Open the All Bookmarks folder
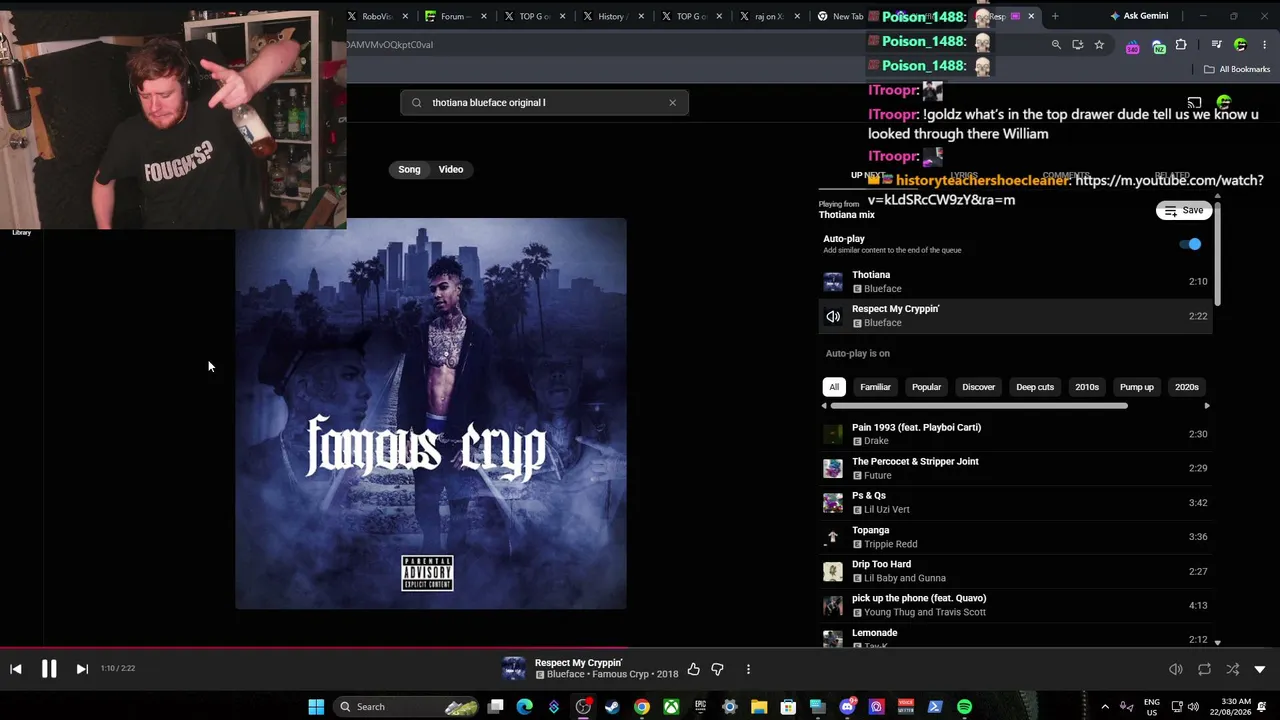 [1237, 69]
